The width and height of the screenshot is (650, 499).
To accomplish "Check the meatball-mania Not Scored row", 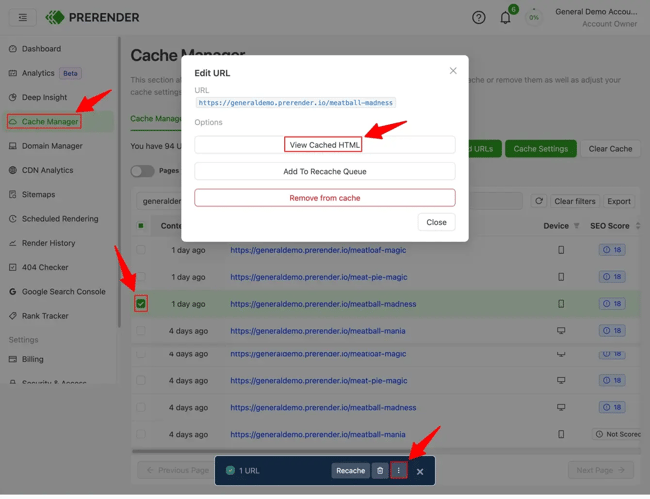I will [141, 434].
